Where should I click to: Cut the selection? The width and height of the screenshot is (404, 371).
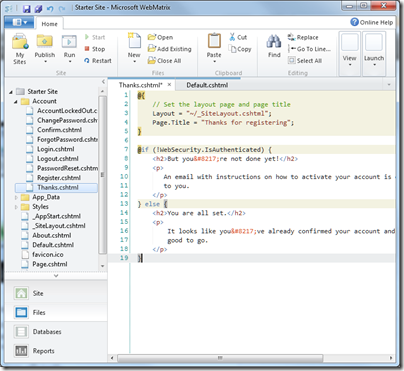238,37
